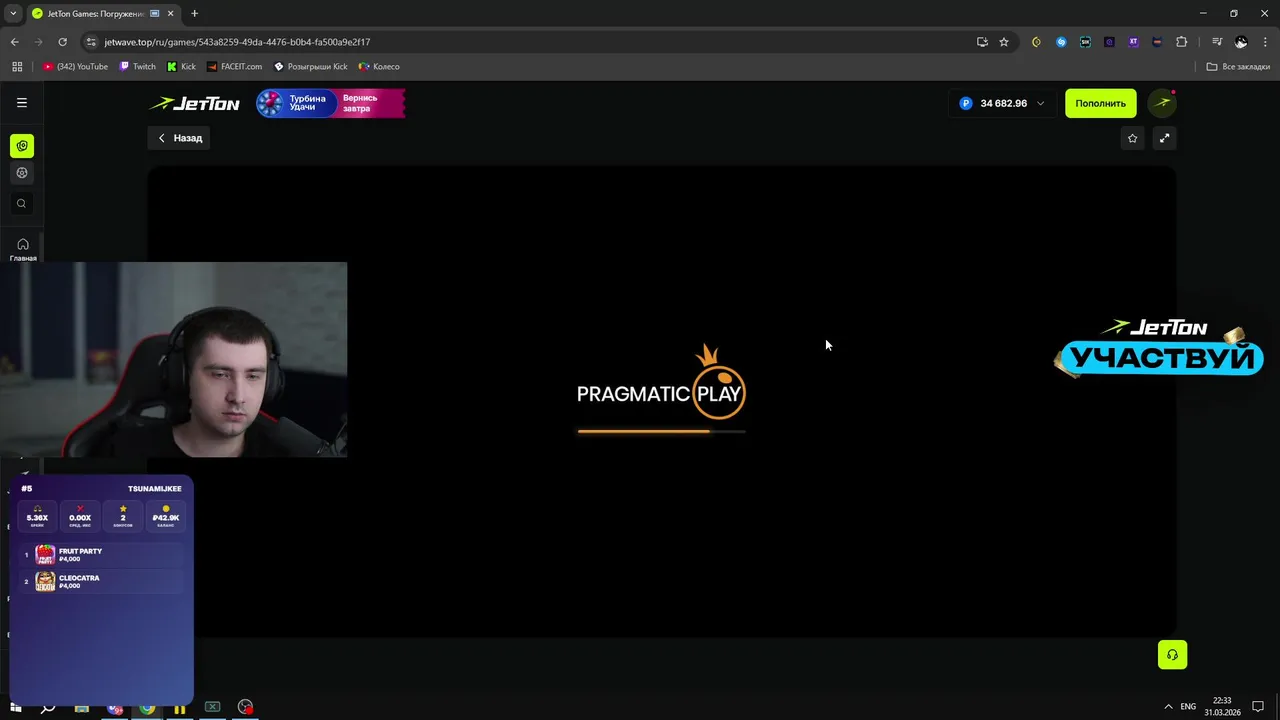Switch ENG keyboard language in tray
The width and height of the screenshot is (1280, 720).
click(1188, 707)
